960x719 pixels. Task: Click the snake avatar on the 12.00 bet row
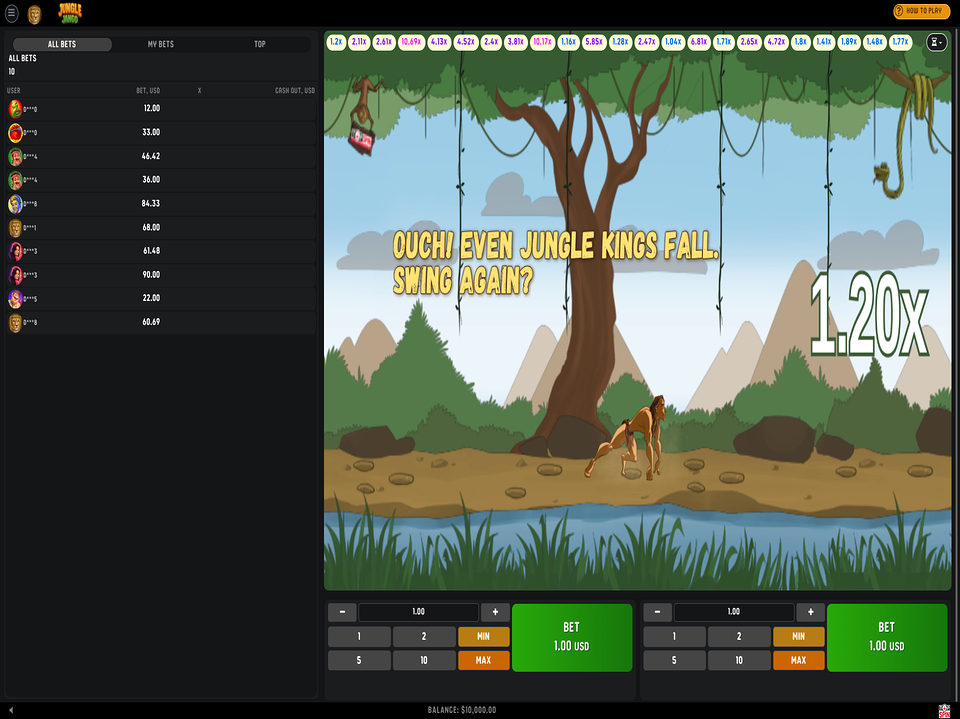point(15,109)
